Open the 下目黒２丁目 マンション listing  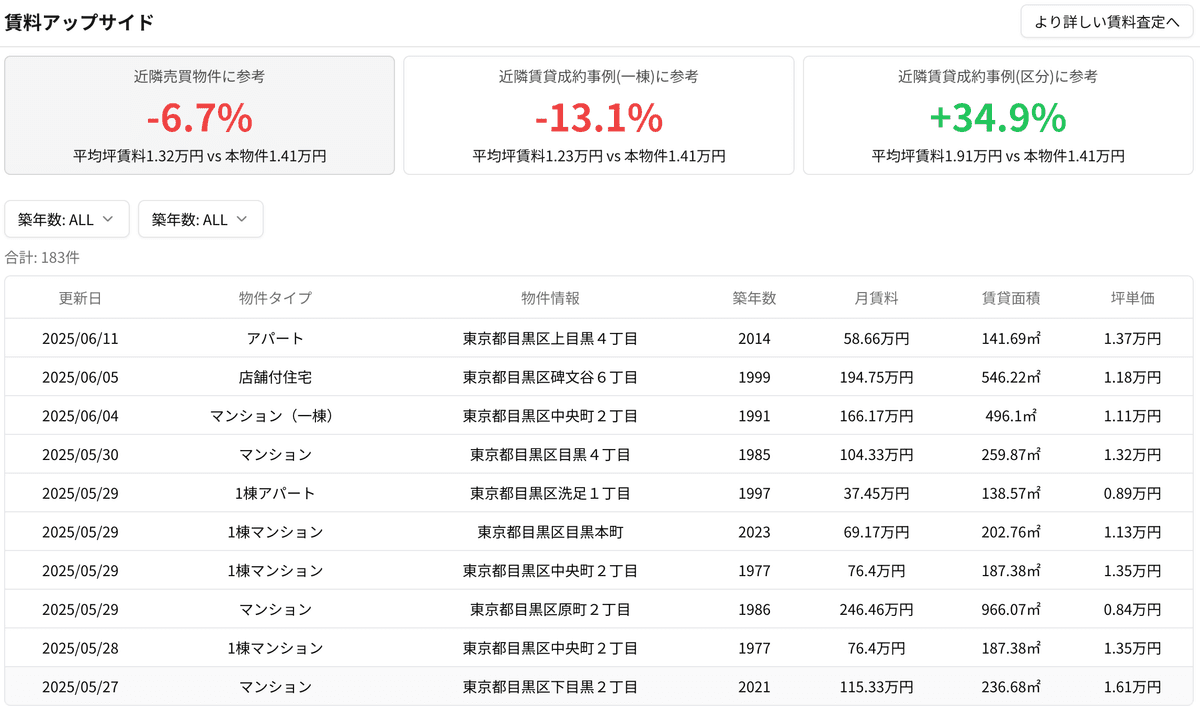[550, 687]
